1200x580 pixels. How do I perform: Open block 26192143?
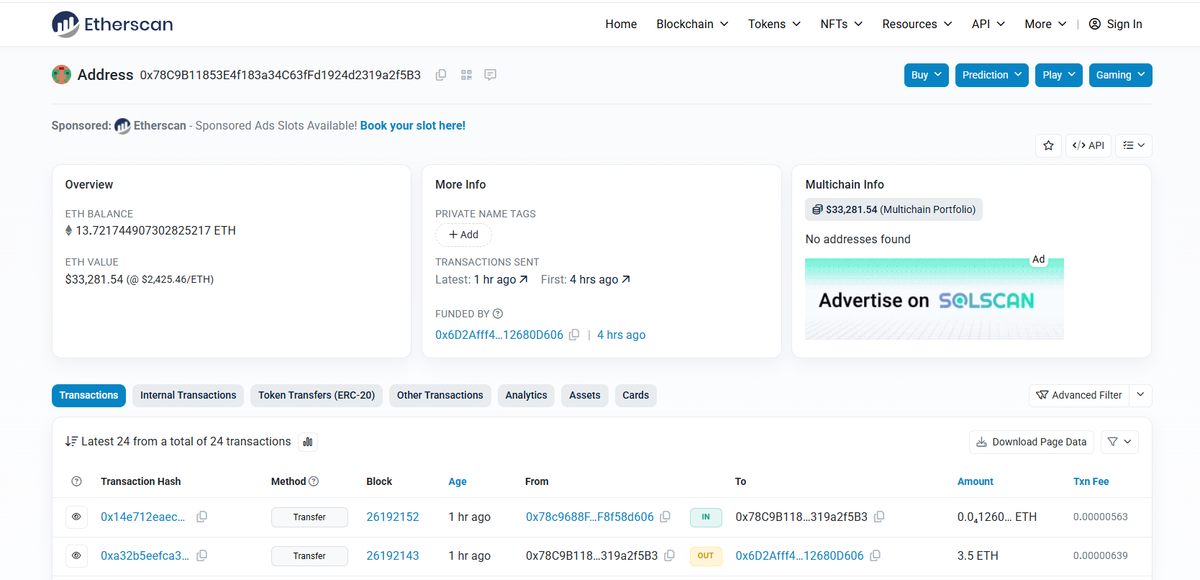[393, 555]
